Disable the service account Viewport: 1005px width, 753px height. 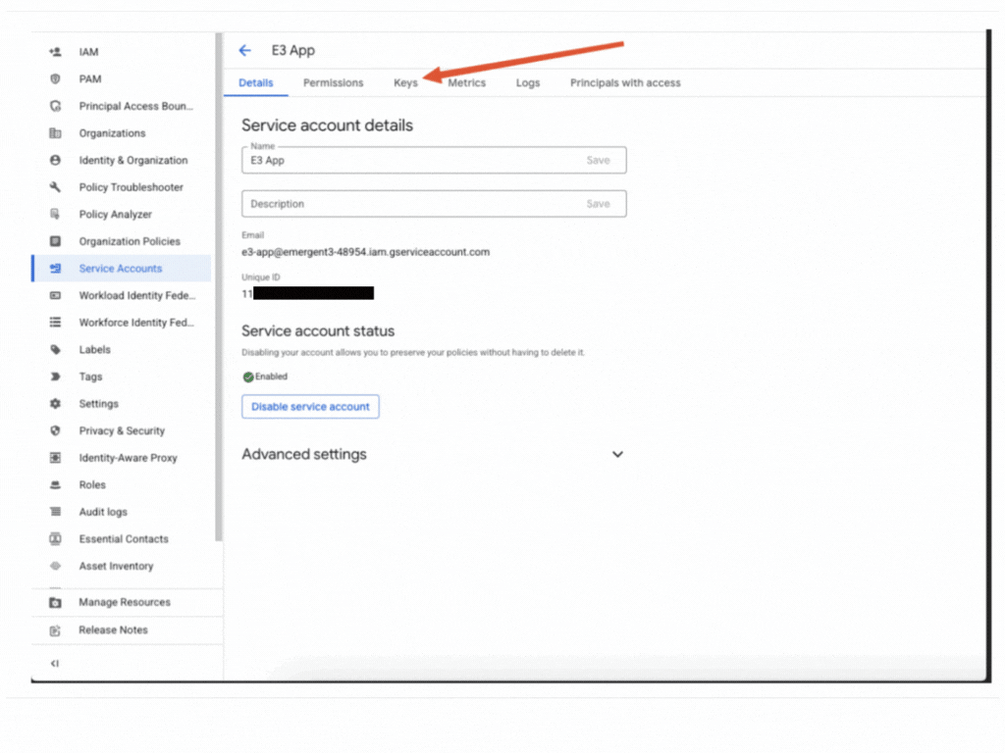tap(310, 406)
